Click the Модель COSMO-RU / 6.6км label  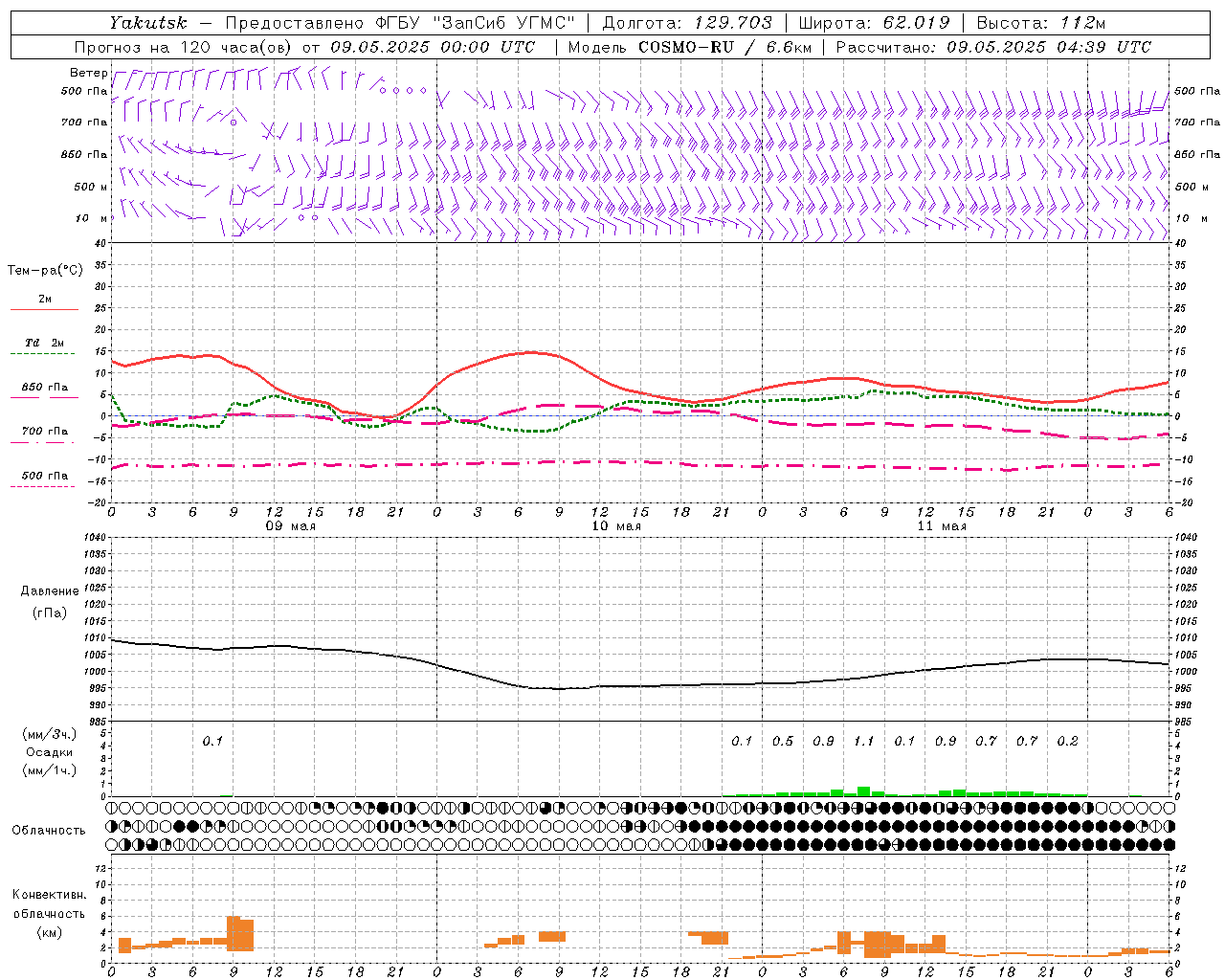point(690,47)
